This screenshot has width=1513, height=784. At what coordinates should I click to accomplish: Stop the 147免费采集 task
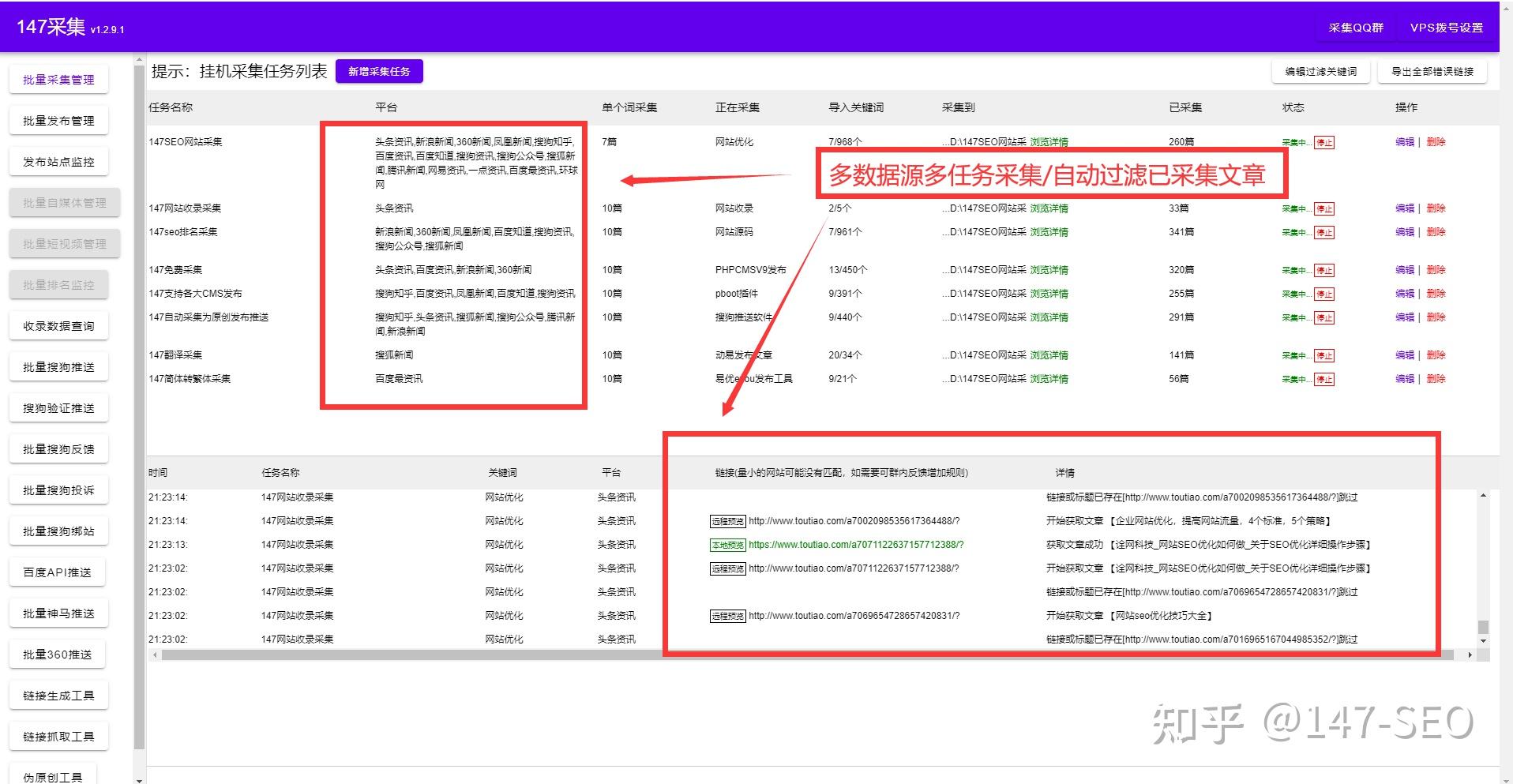tap(1325, 269)
